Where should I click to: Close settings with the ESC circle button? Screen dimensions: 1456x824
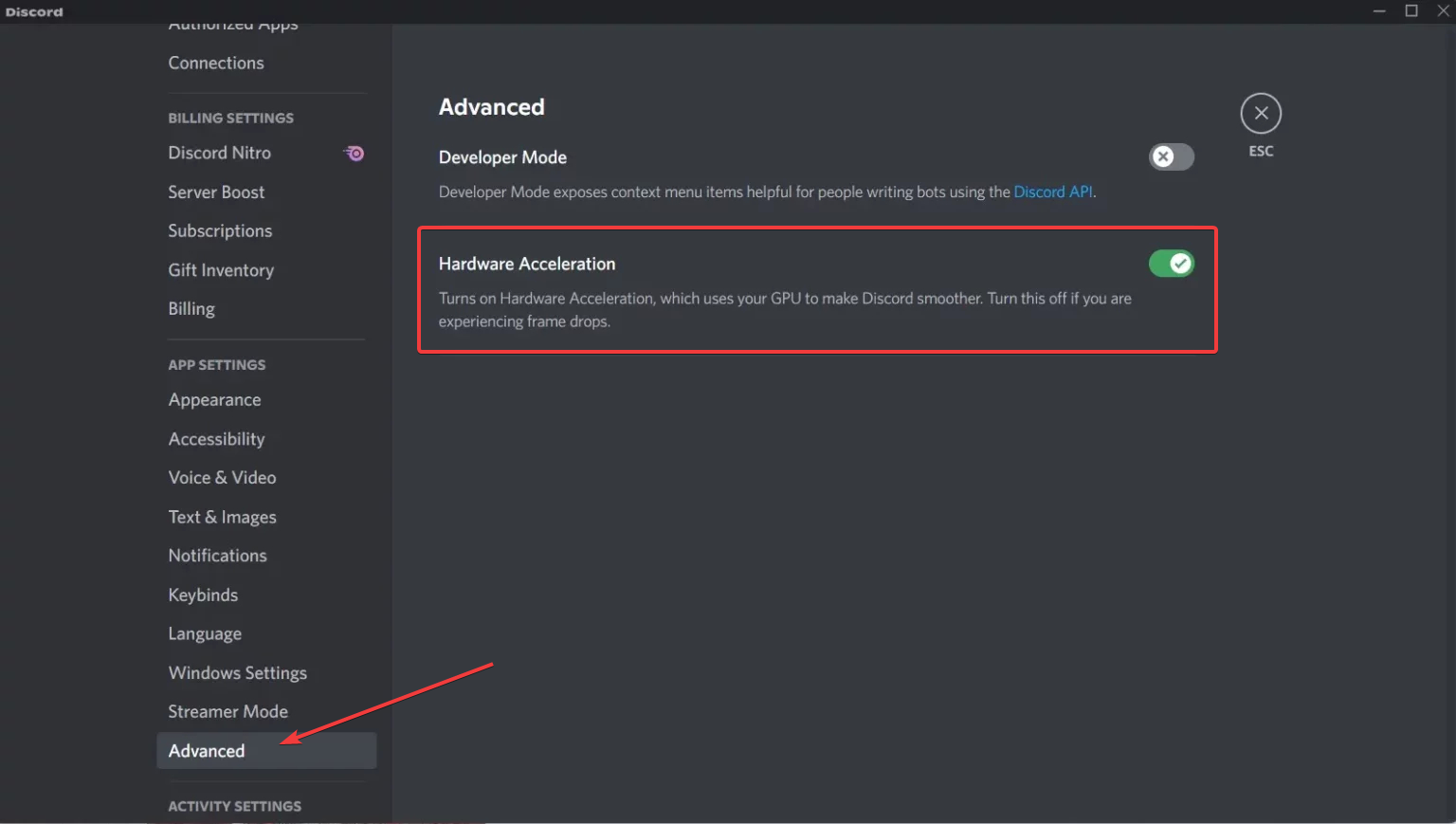click(1261, 114)
